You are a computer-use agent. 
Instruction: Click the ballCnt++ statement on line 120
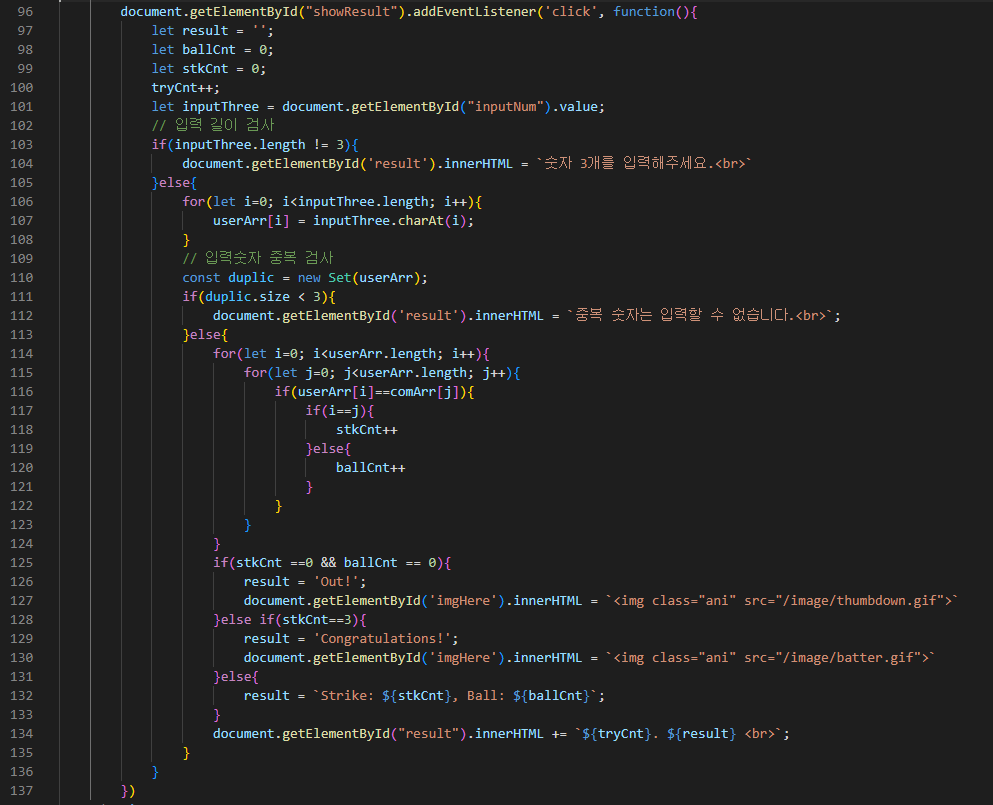(370, 467)
